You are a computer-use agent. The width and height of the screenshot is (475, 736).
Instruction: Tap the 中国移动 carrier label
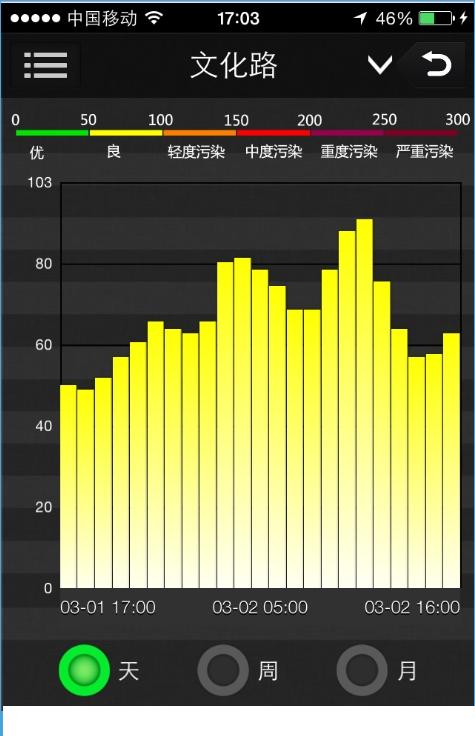click(102, 18)
